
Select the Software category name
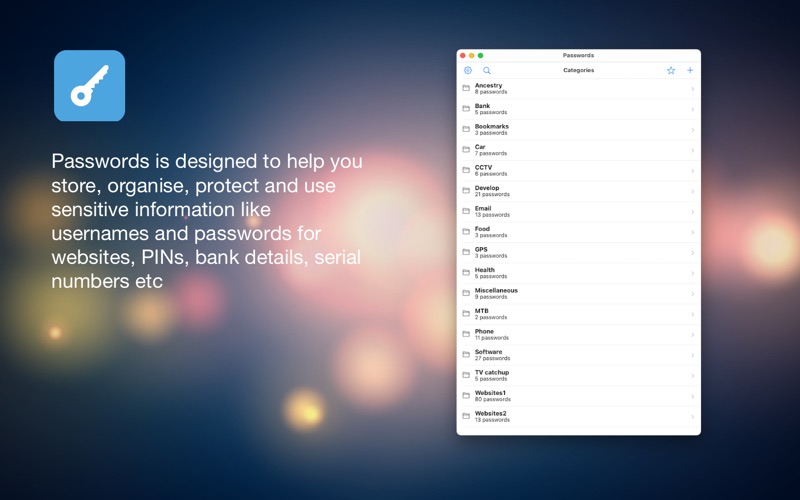point(488,352)
